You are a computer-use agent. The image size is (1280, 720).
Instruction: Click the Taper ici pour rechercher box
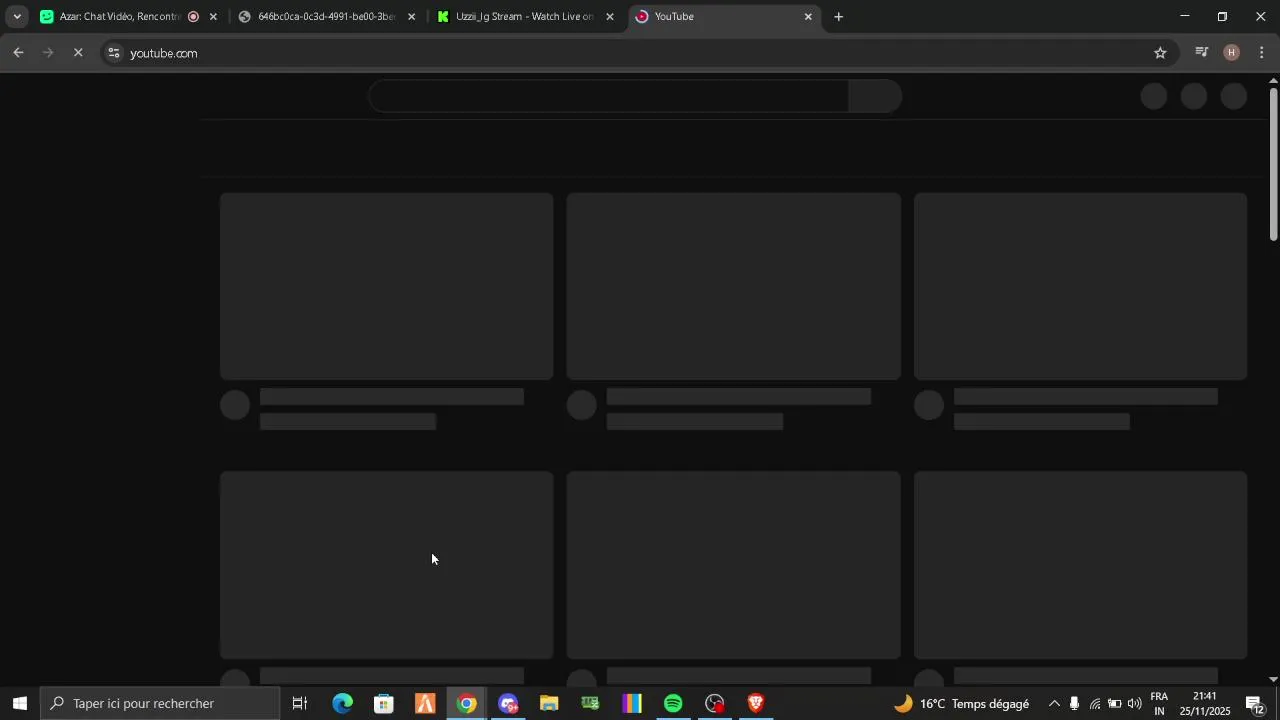pos(160,704)
